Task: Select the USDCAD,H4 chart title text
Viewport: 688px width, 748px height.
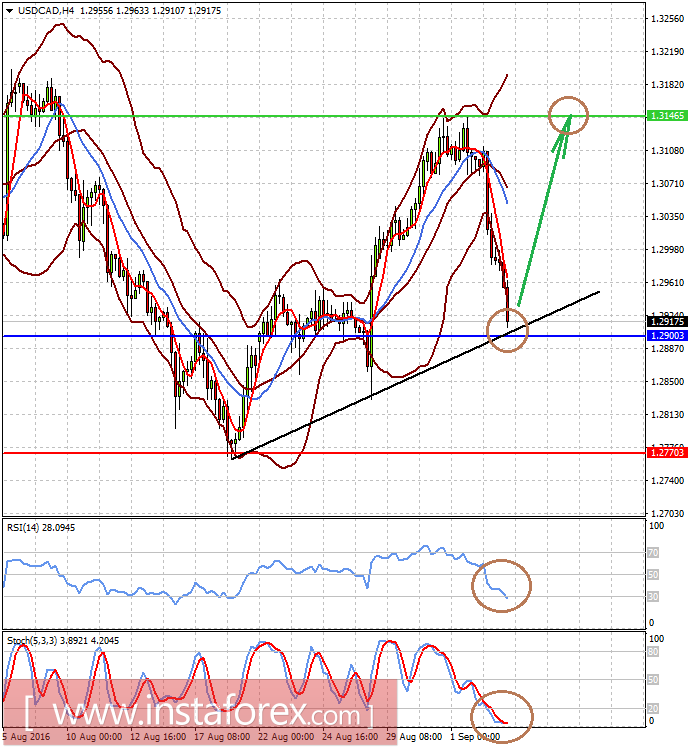Action: coord(46,10)
